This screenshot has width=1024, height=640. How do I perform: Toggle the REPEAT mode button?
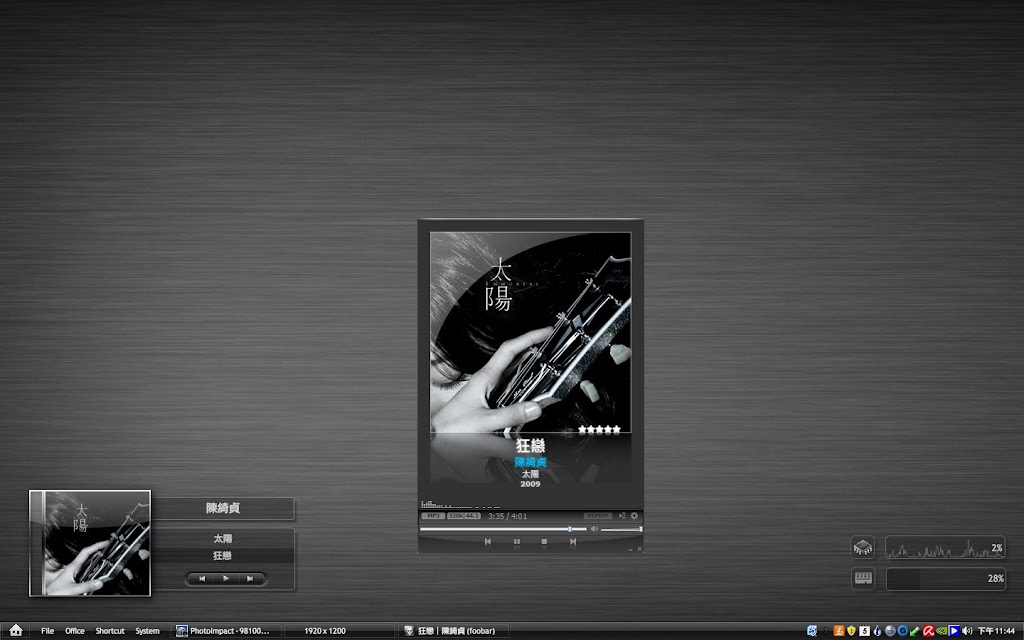[598, 516]
